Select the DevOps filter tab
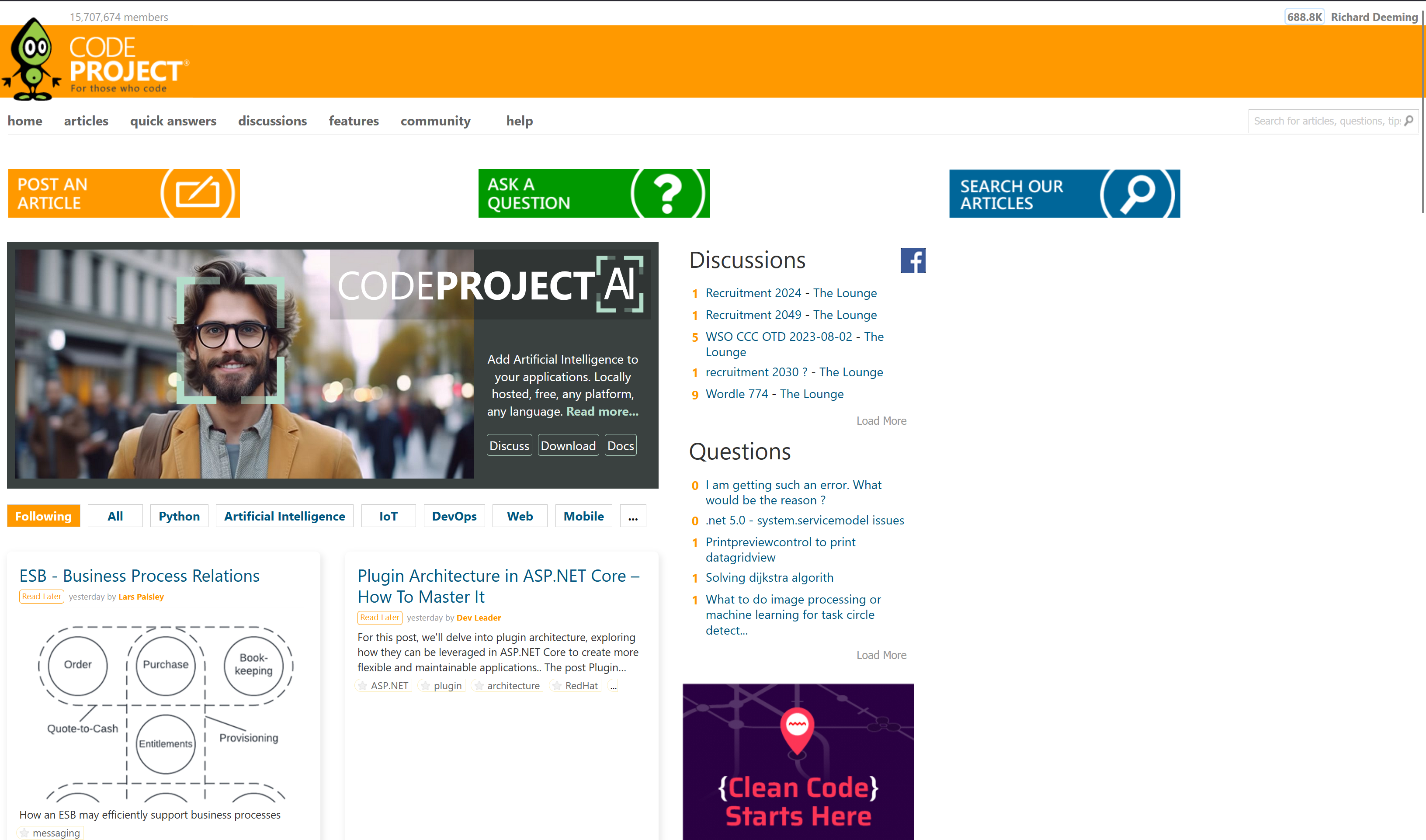This screenshot has height=840, width=1426. [454, 516]
